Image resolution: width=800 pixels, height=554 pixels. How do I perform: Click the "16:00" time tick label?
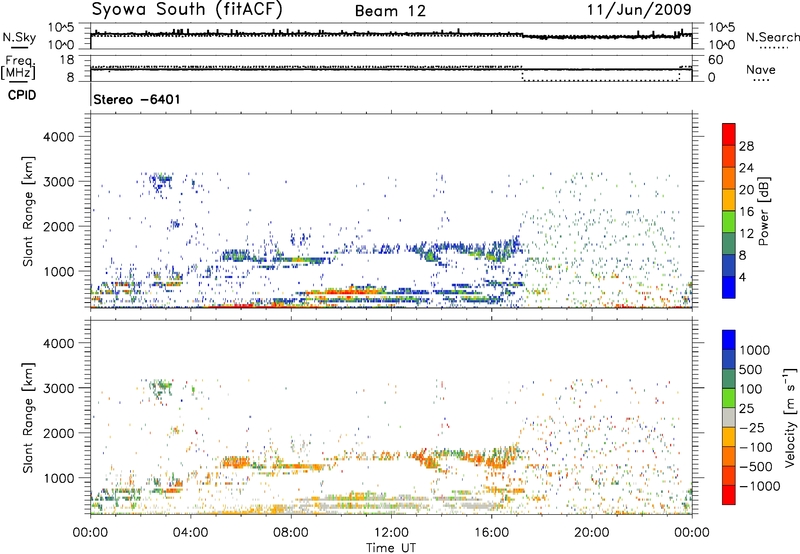pos(491,533)
